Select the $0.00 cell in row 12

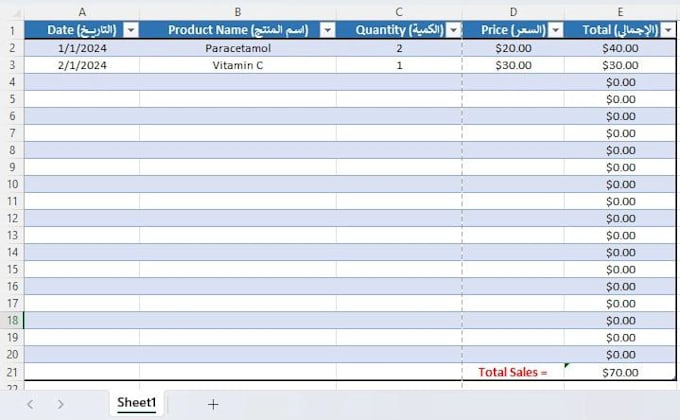pos(620,218)
